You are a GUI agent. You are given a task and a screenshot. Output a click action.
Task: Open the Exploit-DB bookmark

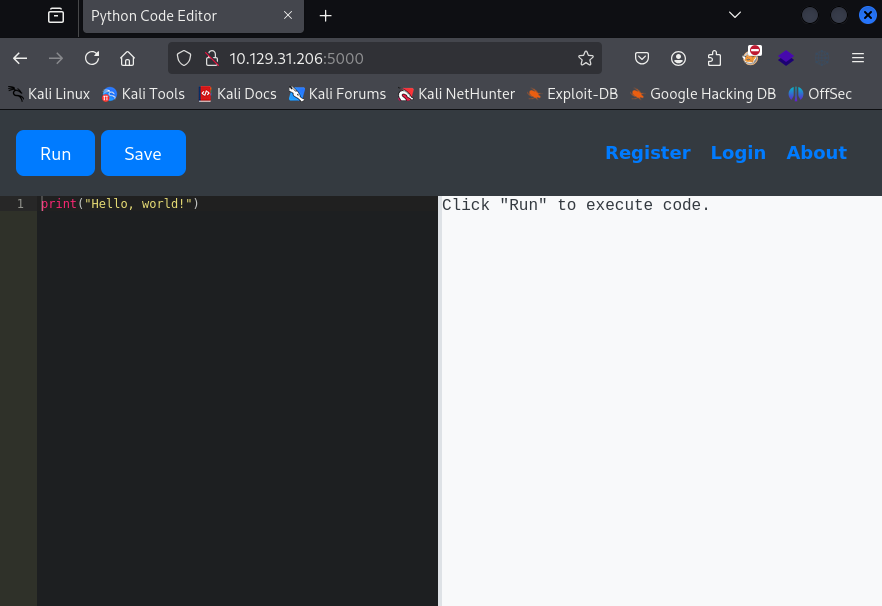(x=573, y=94)
